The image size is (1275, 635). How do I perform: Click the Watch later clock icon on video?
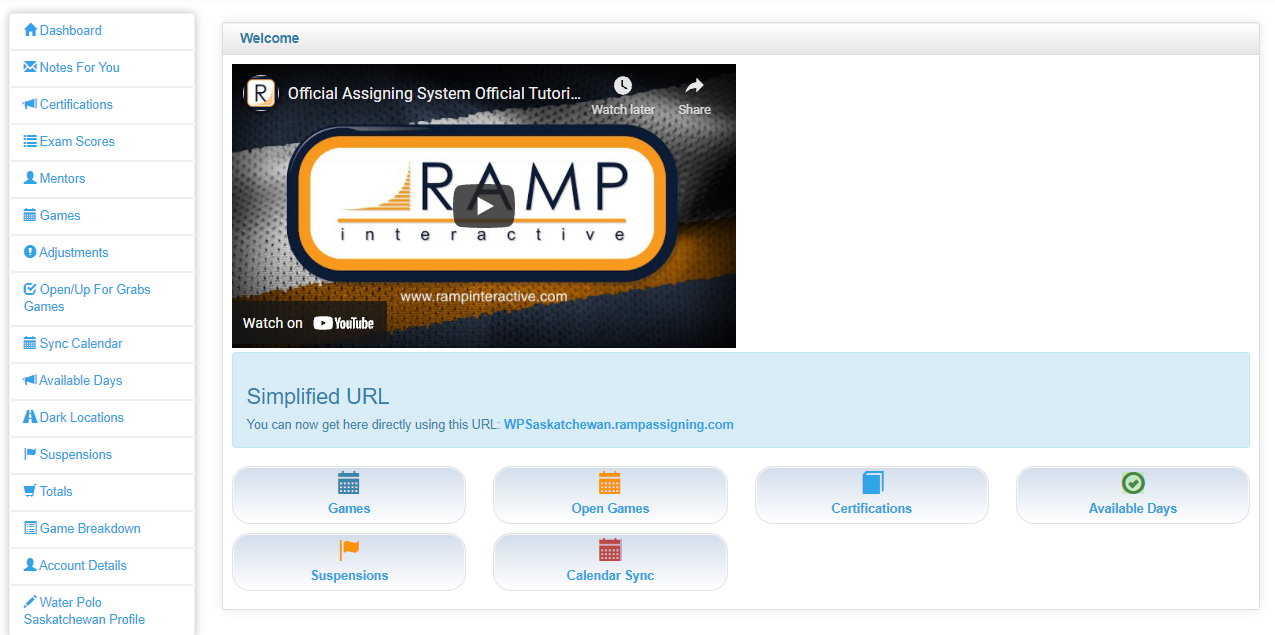(x=623, y=86)
